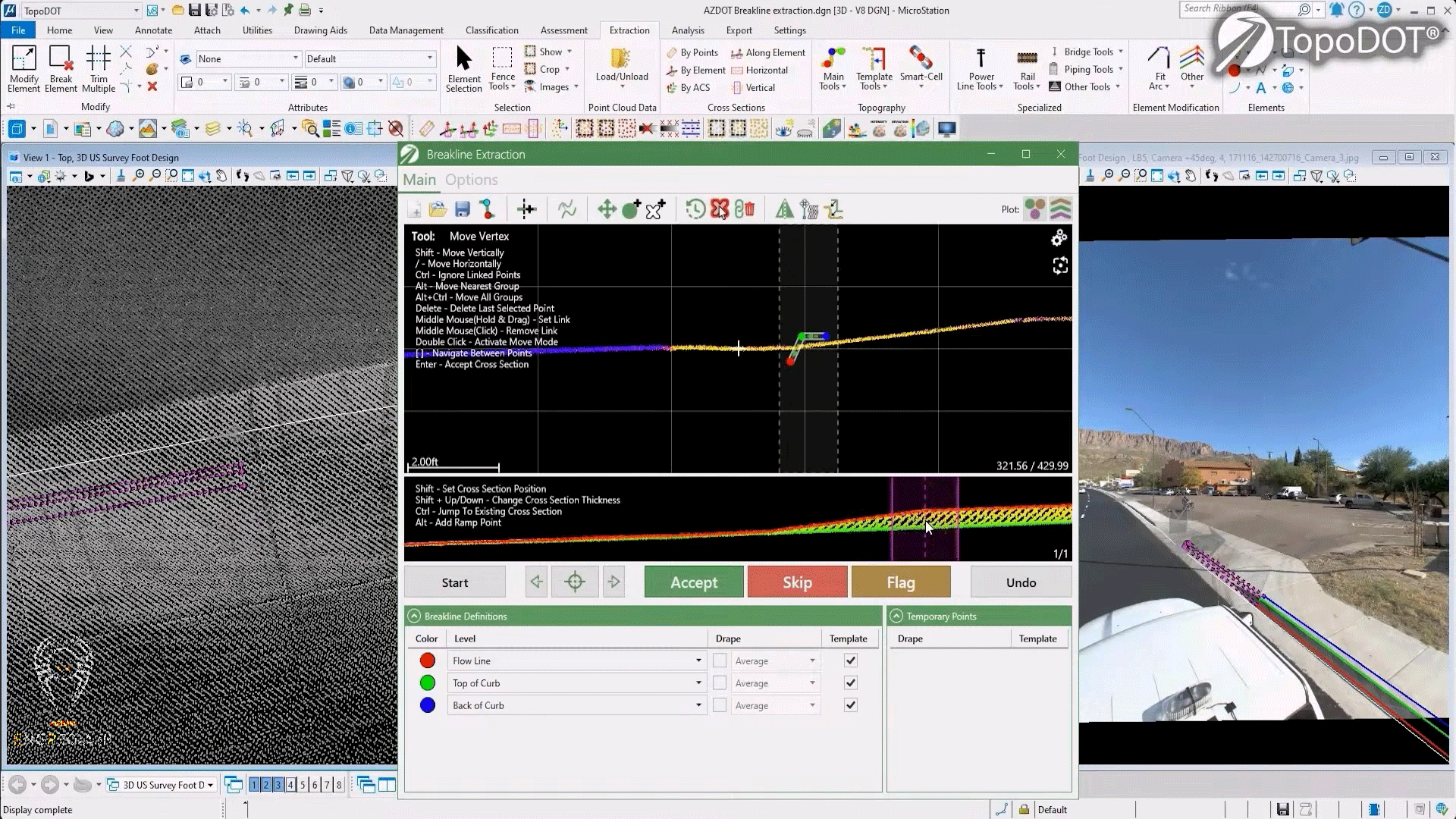
Task: Switch to the Analysis ribbon tab
Action: click(x=687, y=30)
